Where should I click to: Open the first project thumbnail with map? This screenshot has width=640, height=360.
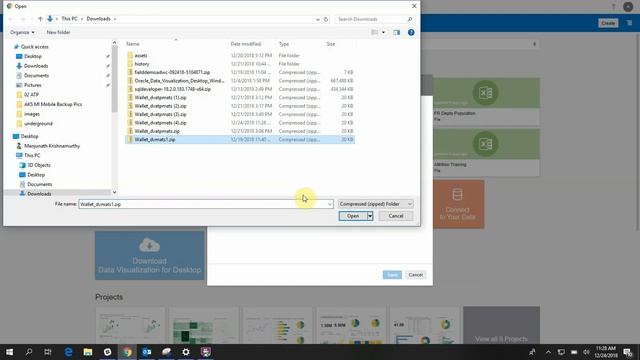tap(130, 325)
